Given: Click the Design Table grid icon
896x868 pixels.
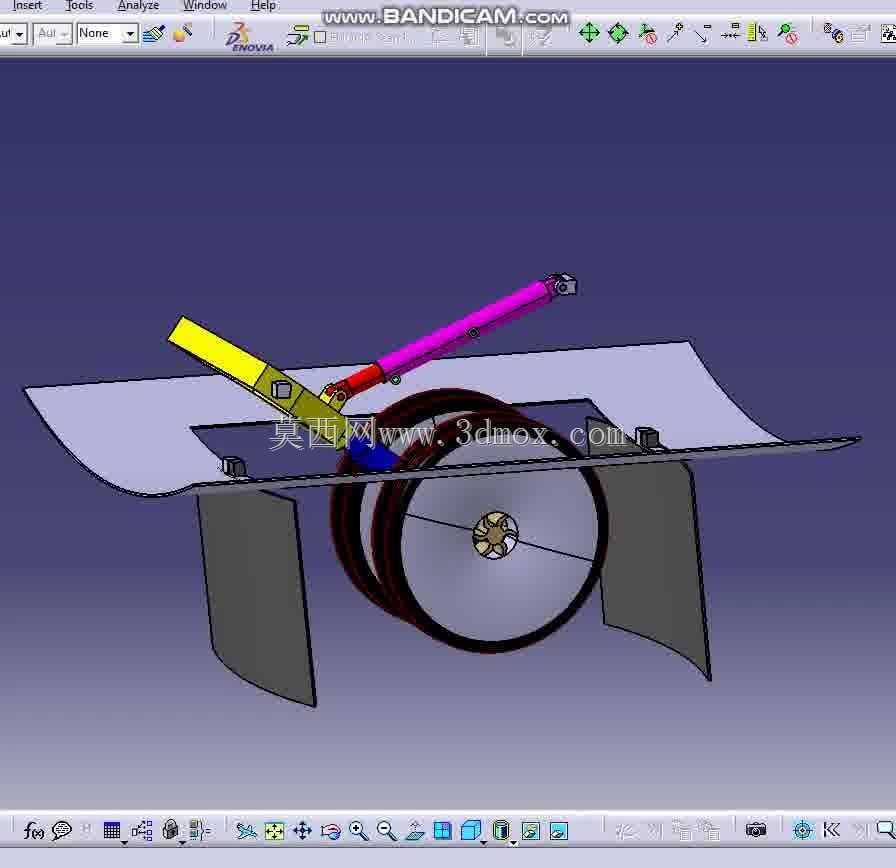Looking at the screenshot, I should (112, 830).
